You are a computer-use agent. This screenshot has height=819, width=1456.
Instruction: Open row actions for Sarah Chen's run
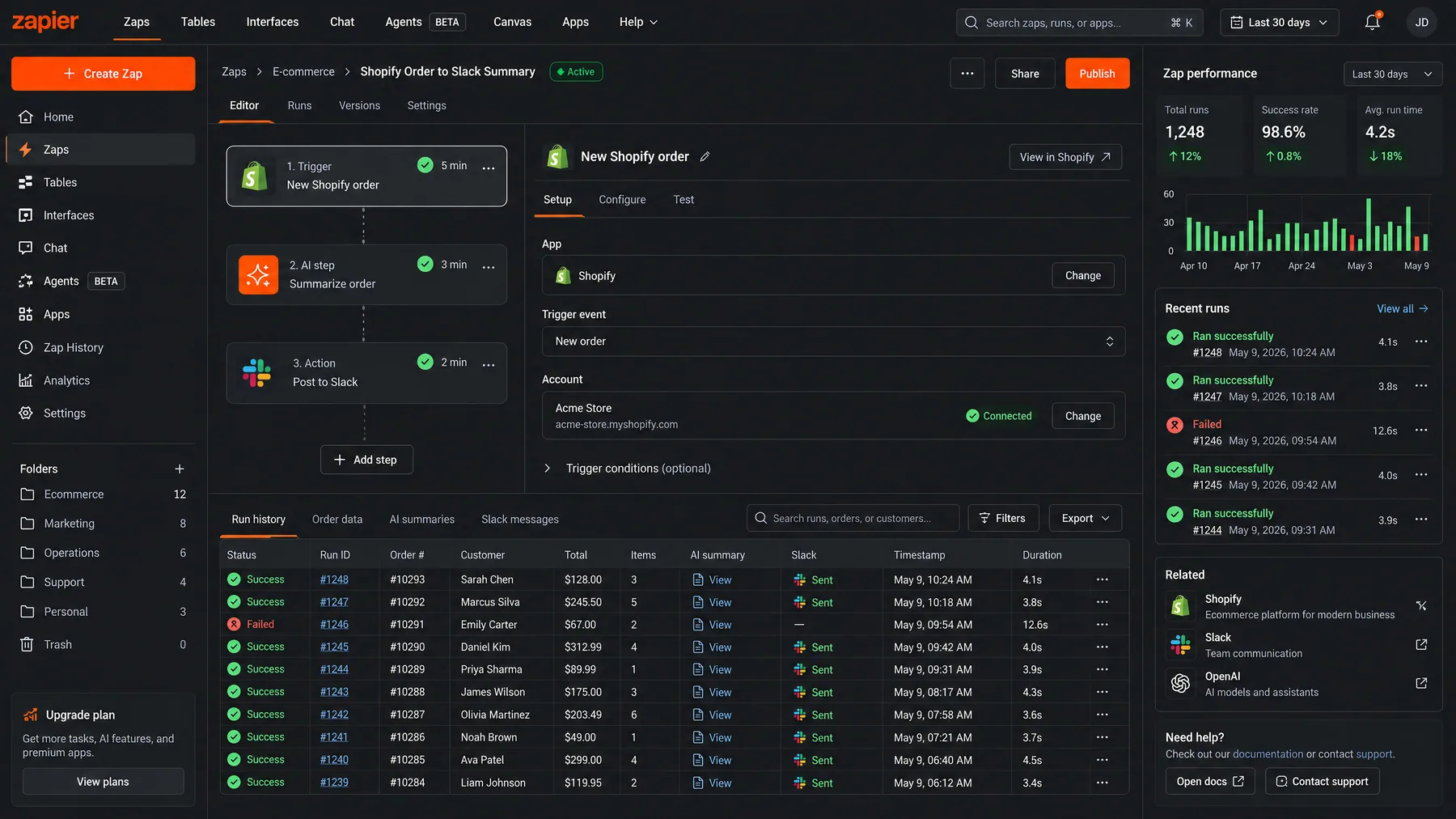[x=1102, y=579]
